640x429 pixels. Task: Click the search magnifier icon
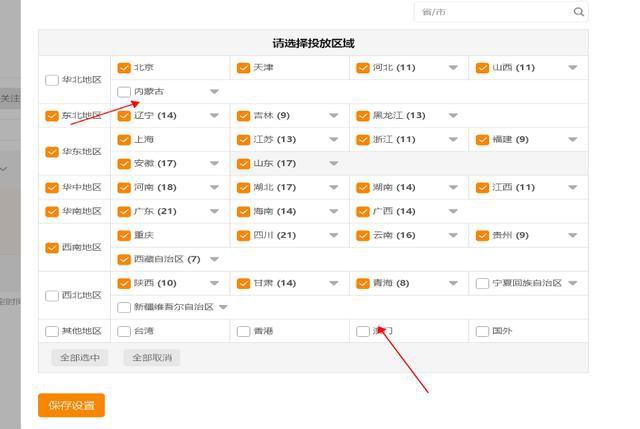coord(578,12)
